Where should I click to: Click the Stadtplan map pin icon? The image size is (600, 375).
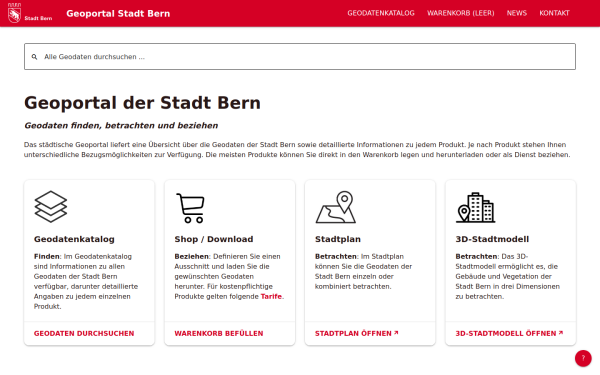point(336,207)
